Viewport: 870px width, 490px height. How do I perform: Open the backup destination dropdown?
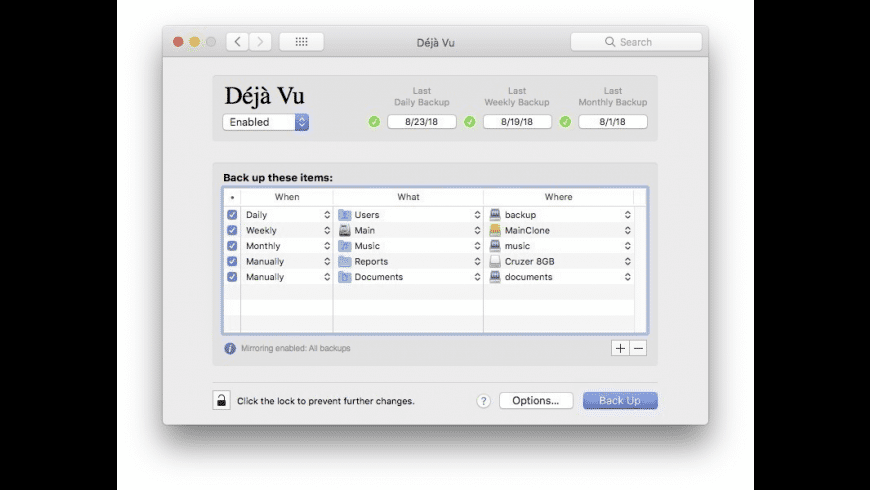coord(559,215)
